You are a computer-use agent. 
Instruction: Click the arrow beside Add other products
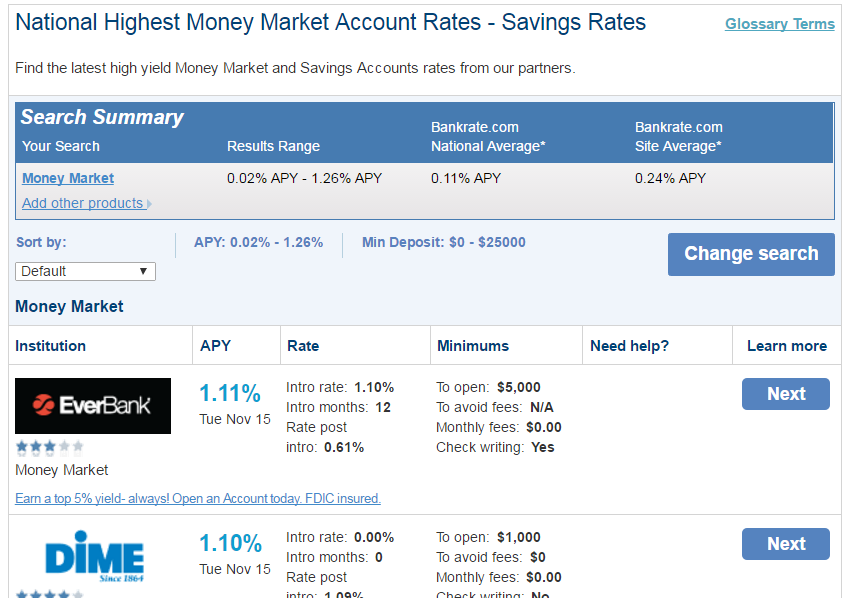149,204
